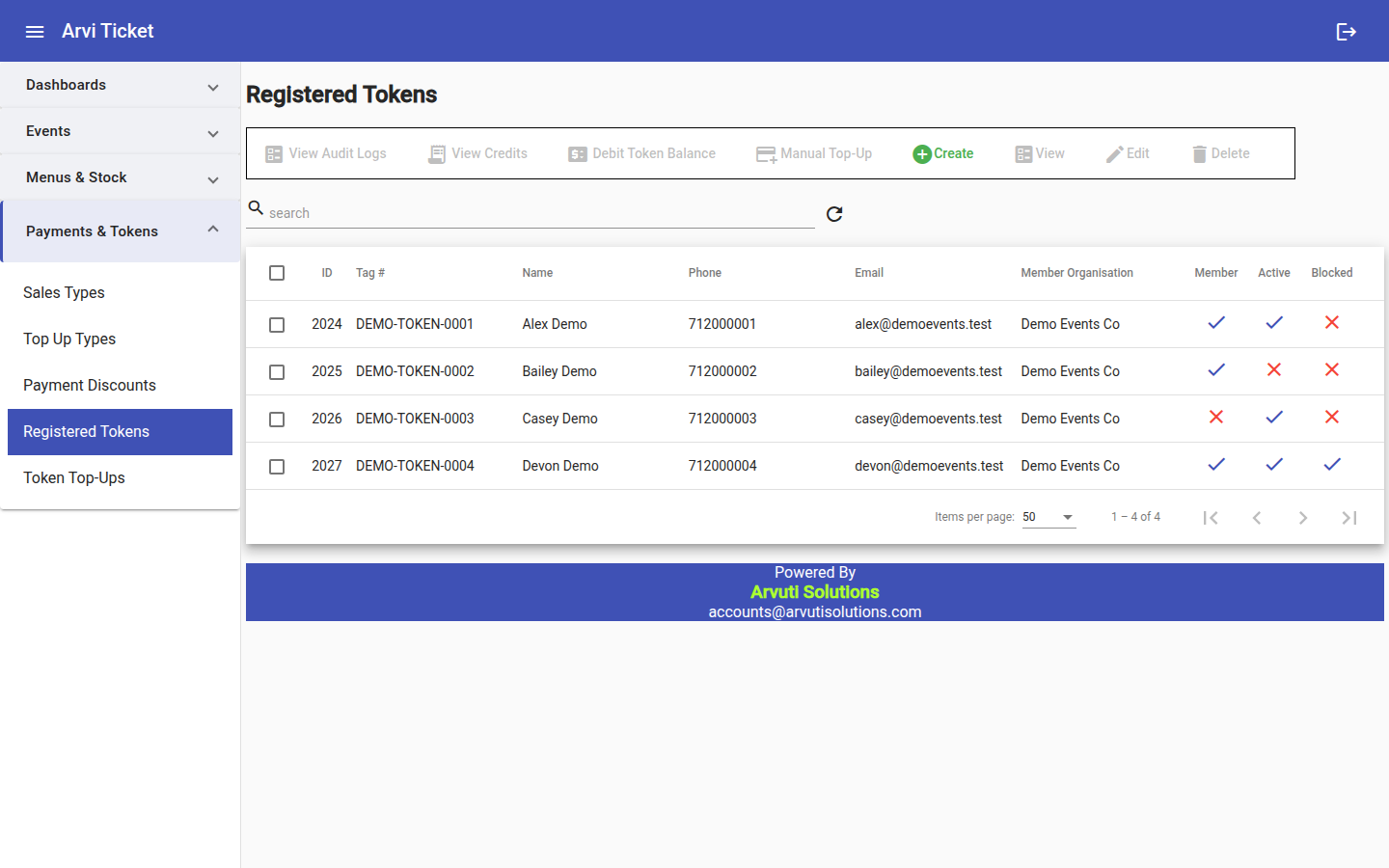Select the DEMO-TOKEN-0001 row checkbox

pos(277,325)
